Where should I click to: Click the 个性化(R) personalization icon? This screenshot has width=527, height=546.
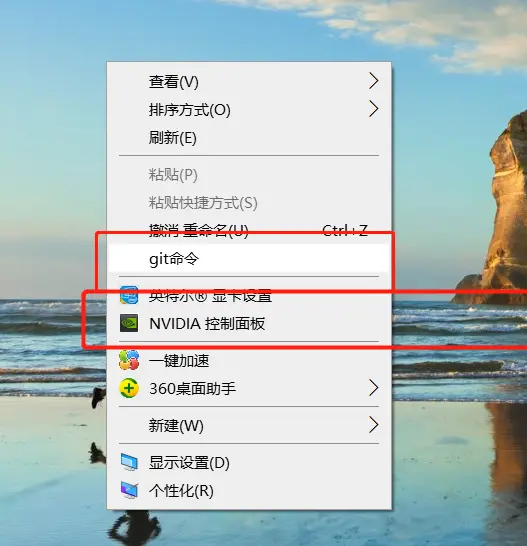tap(129, 490)
